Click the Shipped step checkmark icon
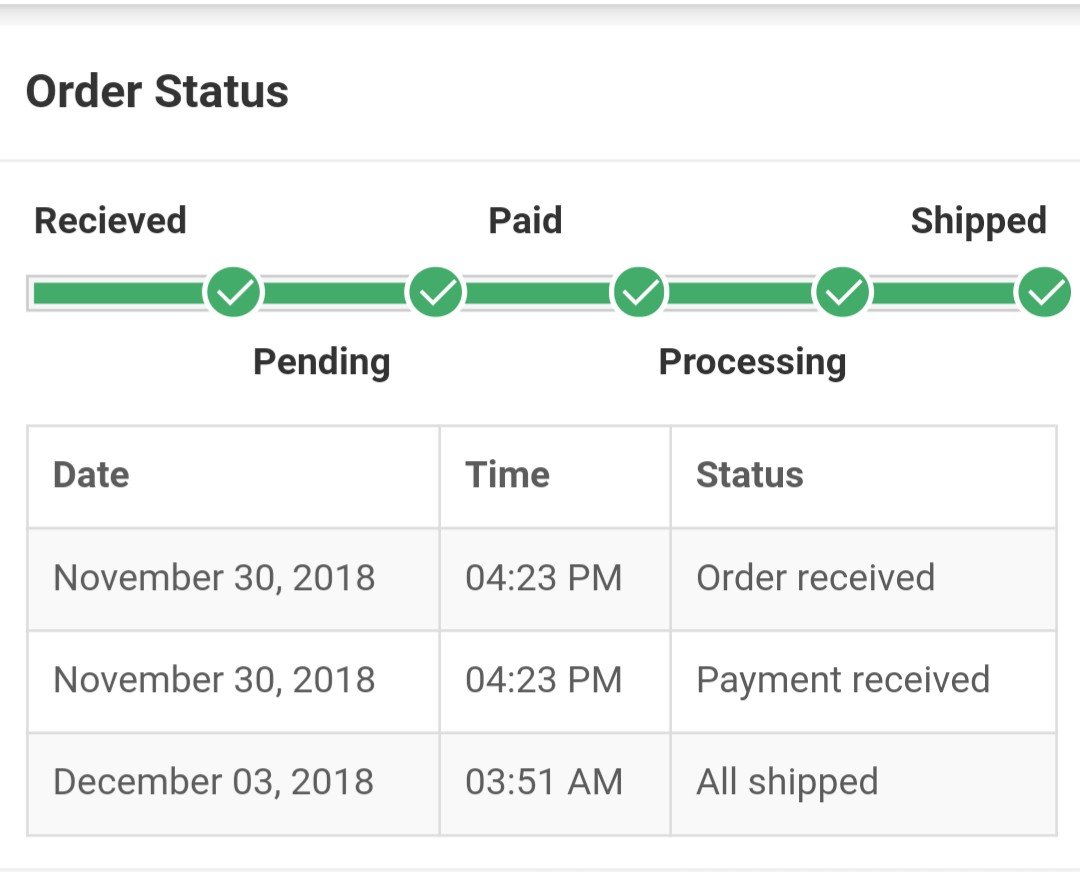 [x=1045, y=293]
